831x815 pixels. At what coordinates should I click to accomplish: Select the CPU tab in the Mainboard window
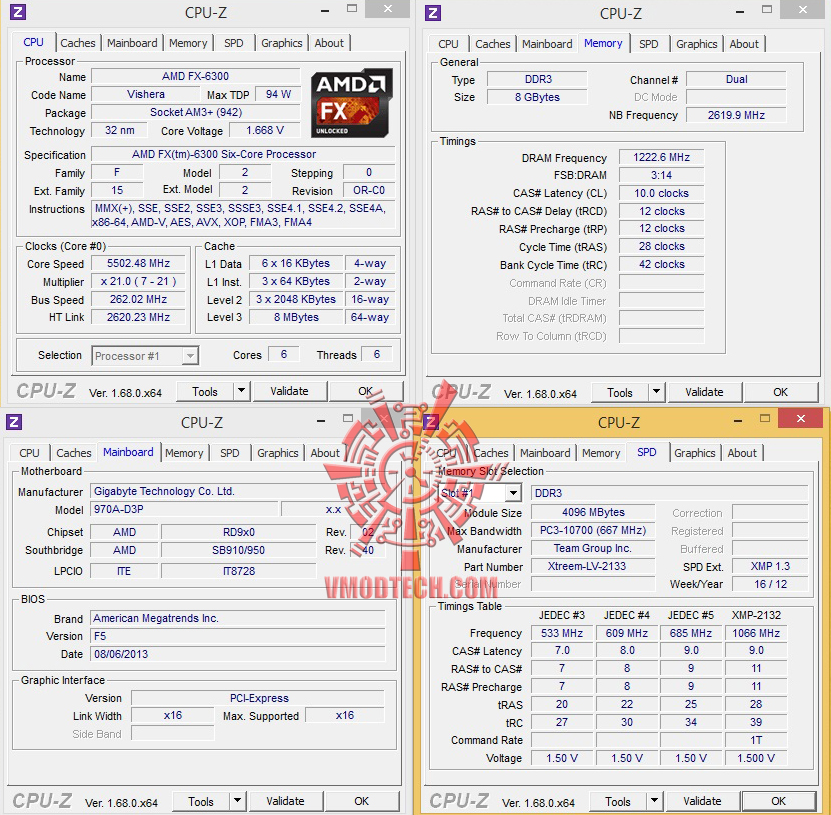30,453
